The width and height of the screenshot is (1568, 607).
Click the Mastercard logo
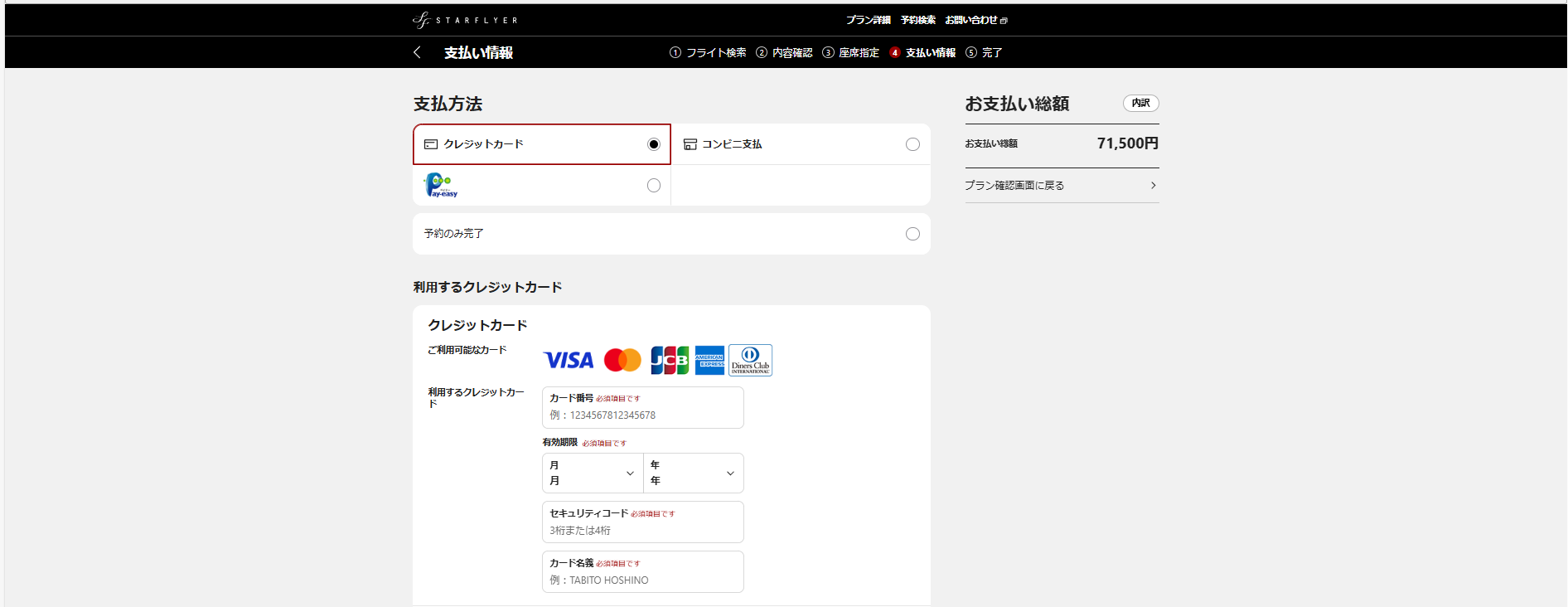point(622,361)
